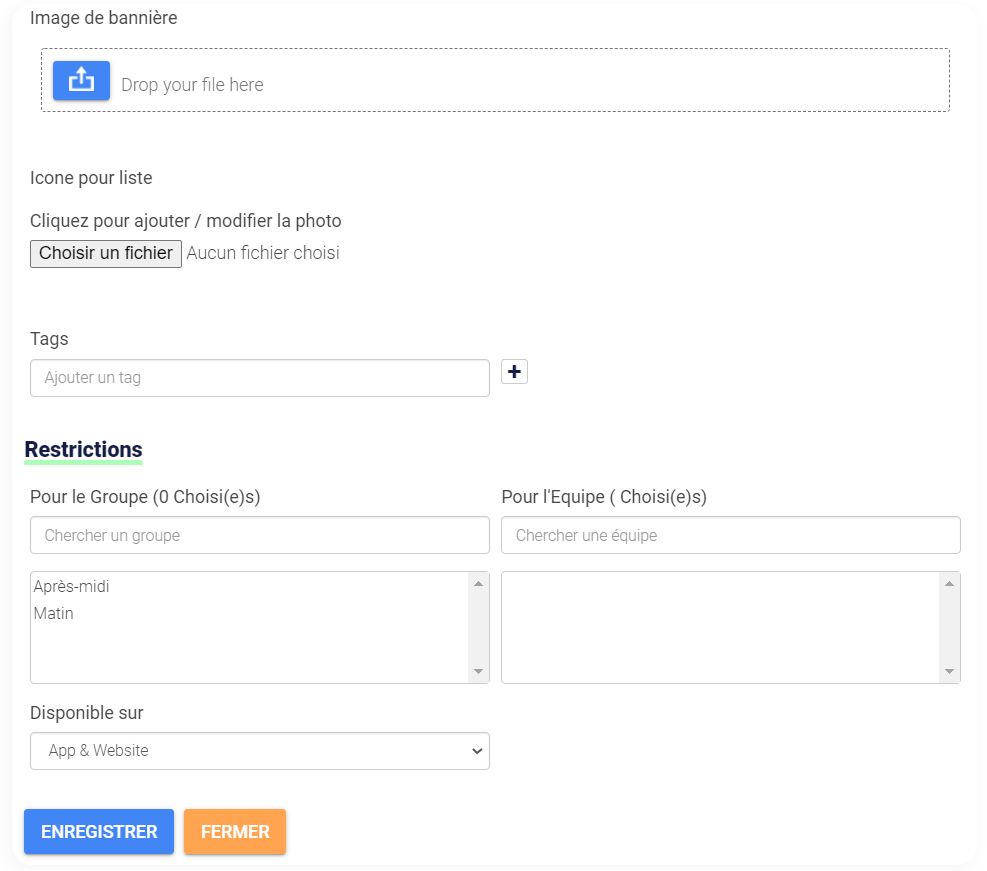987x871 pixels.
Task: Click the plus icon to add tag
Action: click(514, 372)
